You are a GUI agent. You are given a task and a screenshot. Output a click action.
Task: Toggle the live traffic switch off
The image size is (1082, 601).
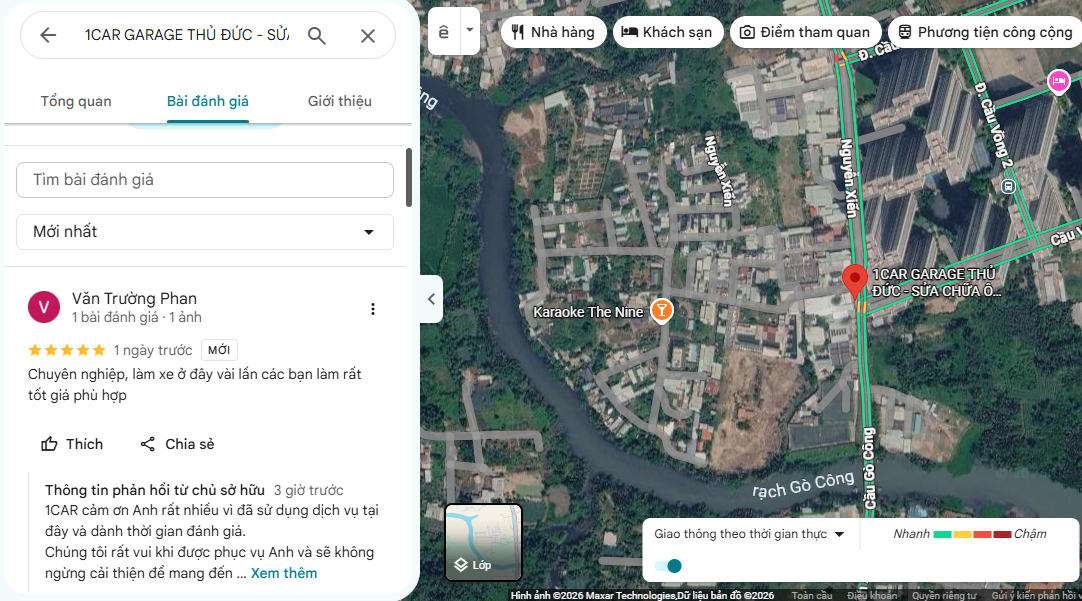(x=668, y=566)
